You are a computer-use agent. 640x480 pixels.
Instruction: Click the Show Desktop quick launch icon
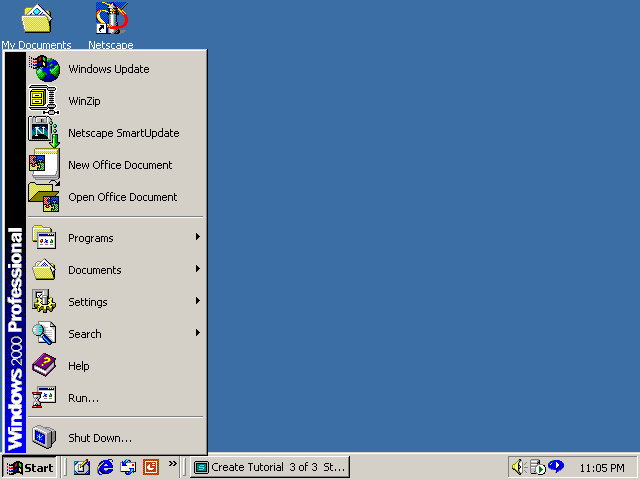[82, 467]
